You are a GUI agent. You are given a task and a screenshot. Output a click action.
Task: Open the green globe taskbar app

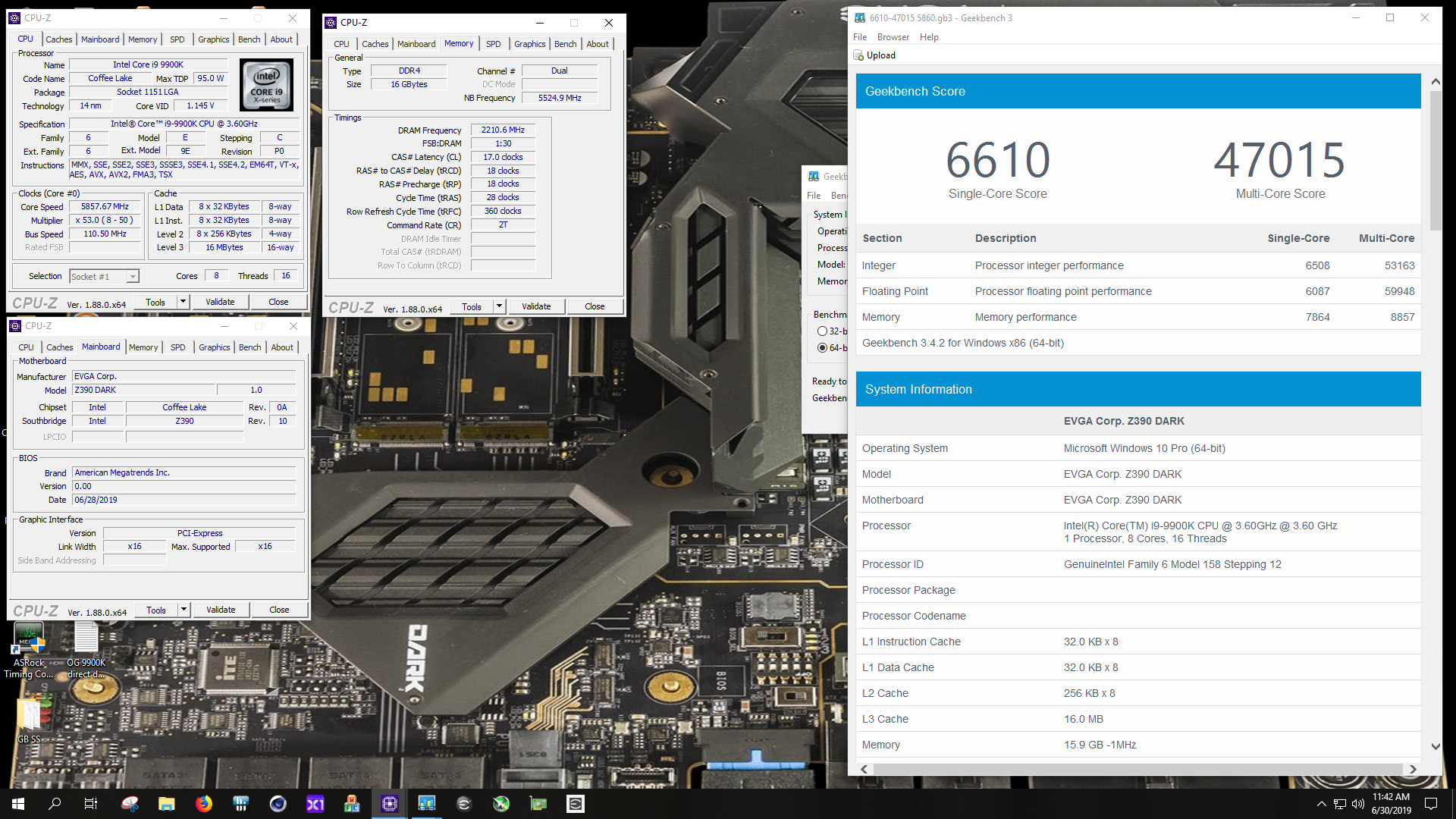pyautogui.click(x=501, y=804)
